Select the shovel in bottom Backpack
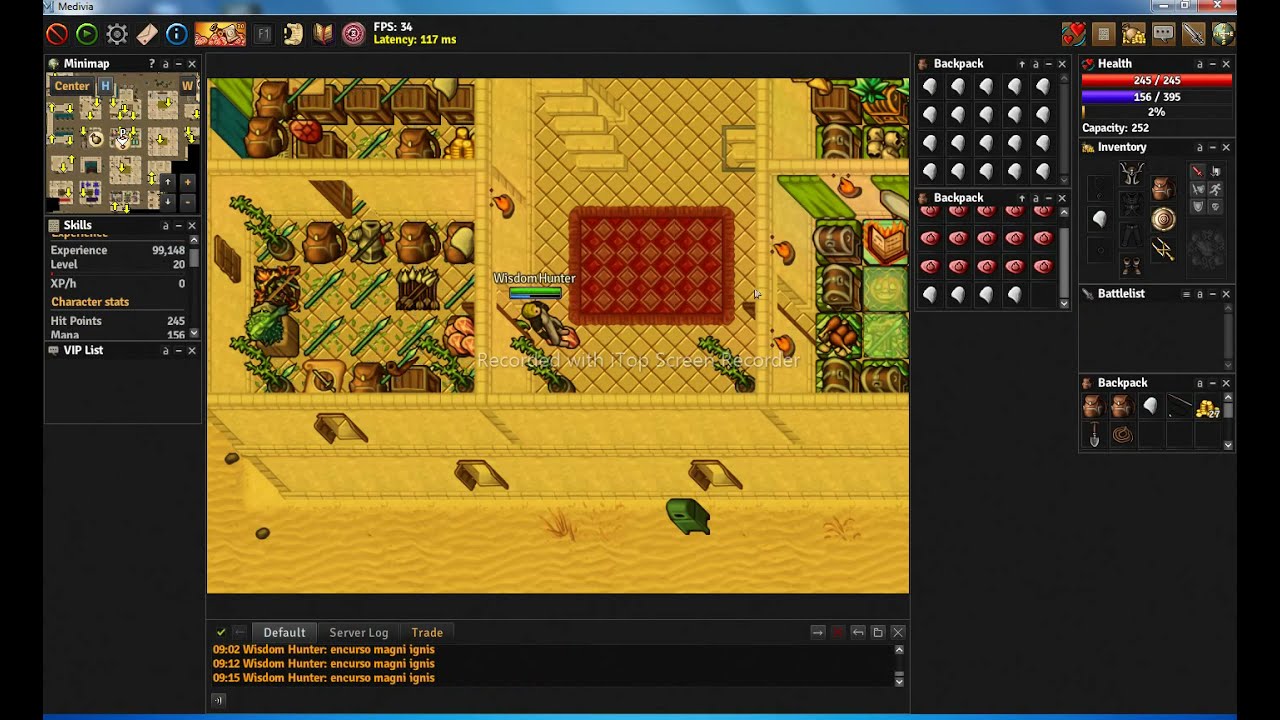This screenshot has height=720, width=1280. pos(1094,436)
